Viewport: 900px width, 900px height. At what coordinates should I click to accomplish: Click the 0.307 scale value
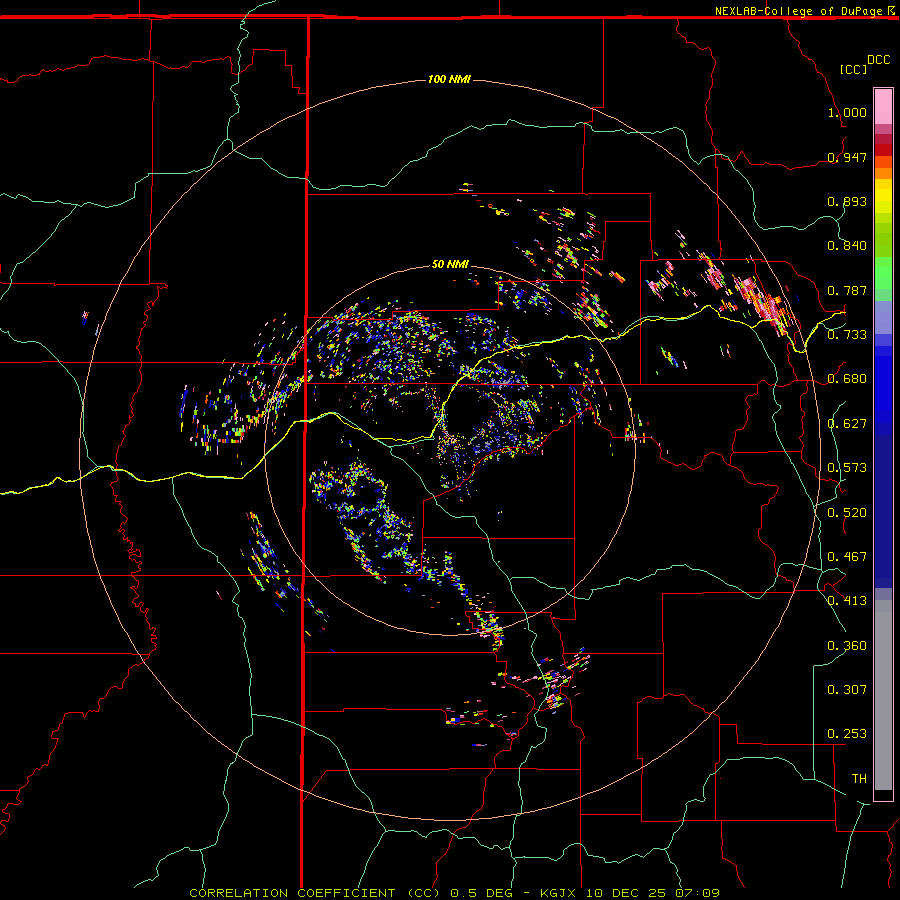pos(847,690)
